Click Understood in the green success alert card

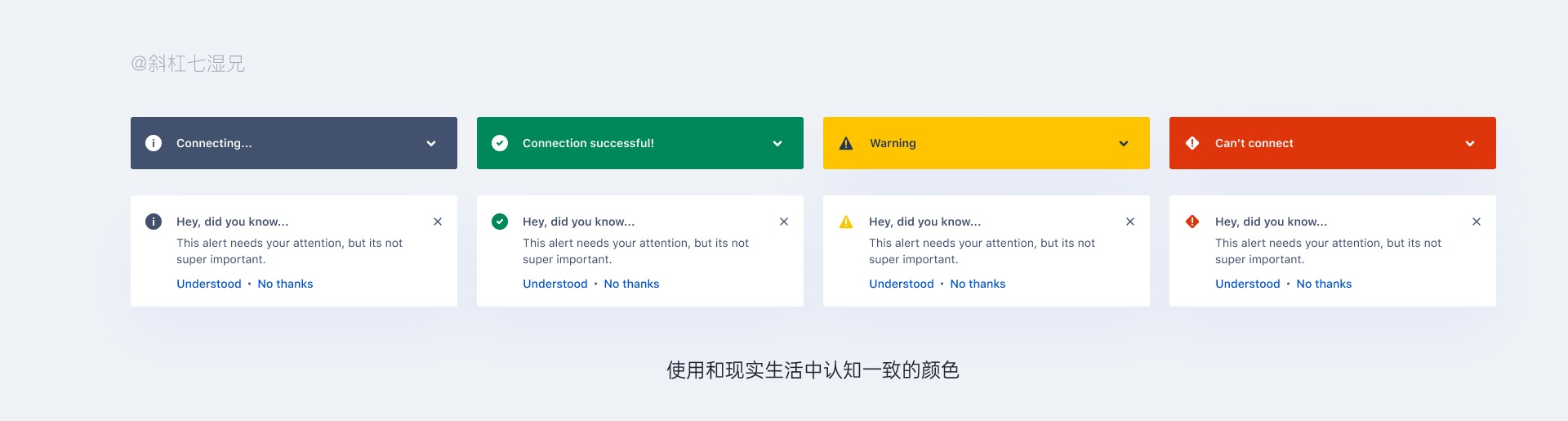(x=555, y=284)
